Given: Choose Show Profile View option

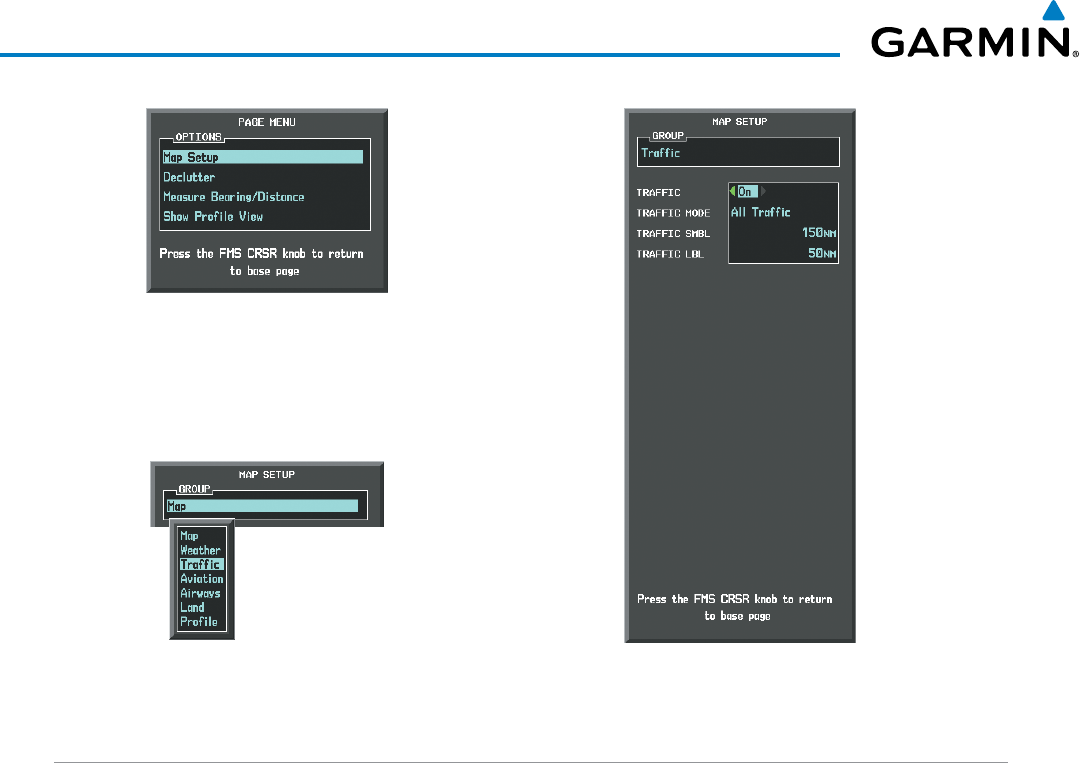Looking at the screenshot, I should click(213, 216).
